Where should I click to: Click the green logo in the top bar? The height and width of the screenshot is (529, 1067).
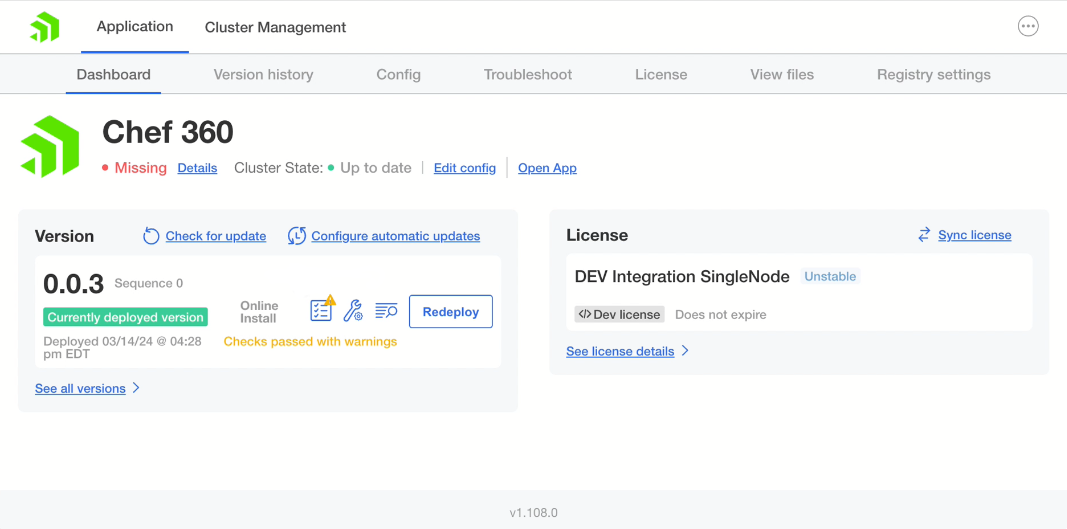tap(45, 27)
